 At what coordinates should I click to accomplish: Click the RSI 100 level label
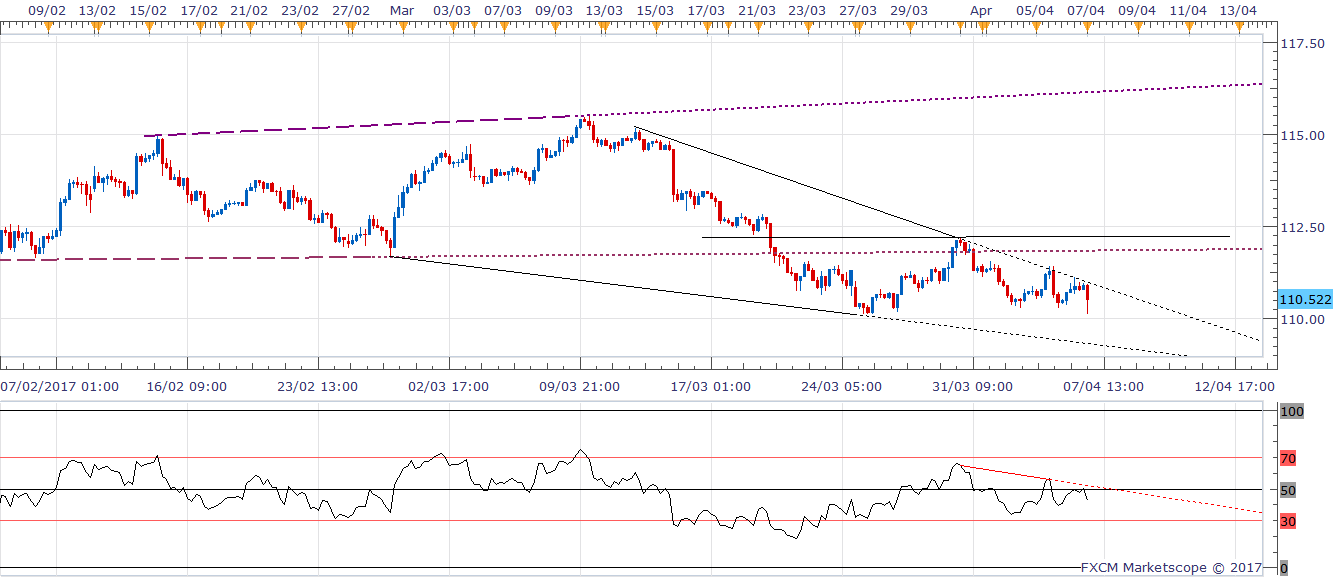click(x=1292, y=411)
